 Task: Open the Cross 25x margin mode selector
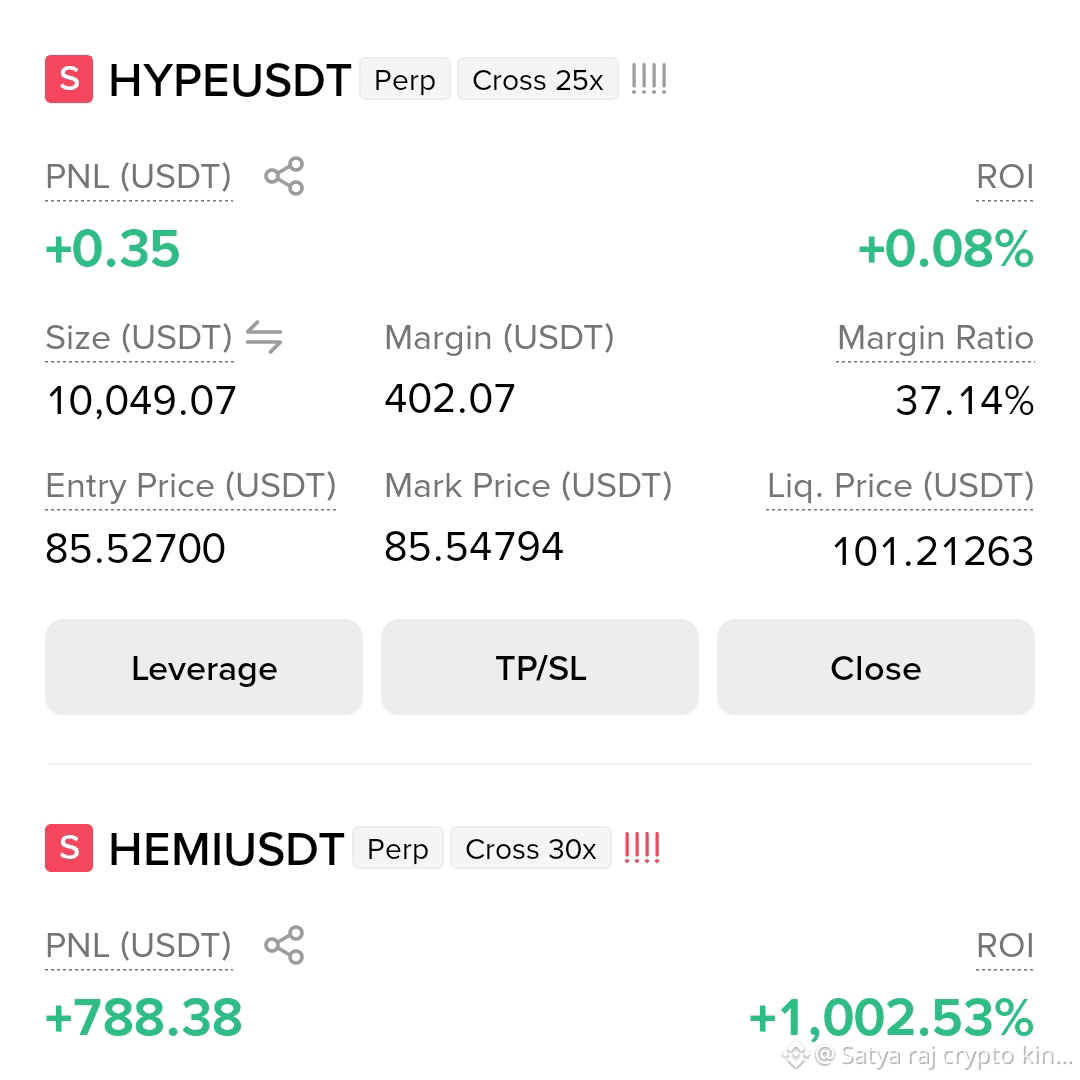coord(538,79)
